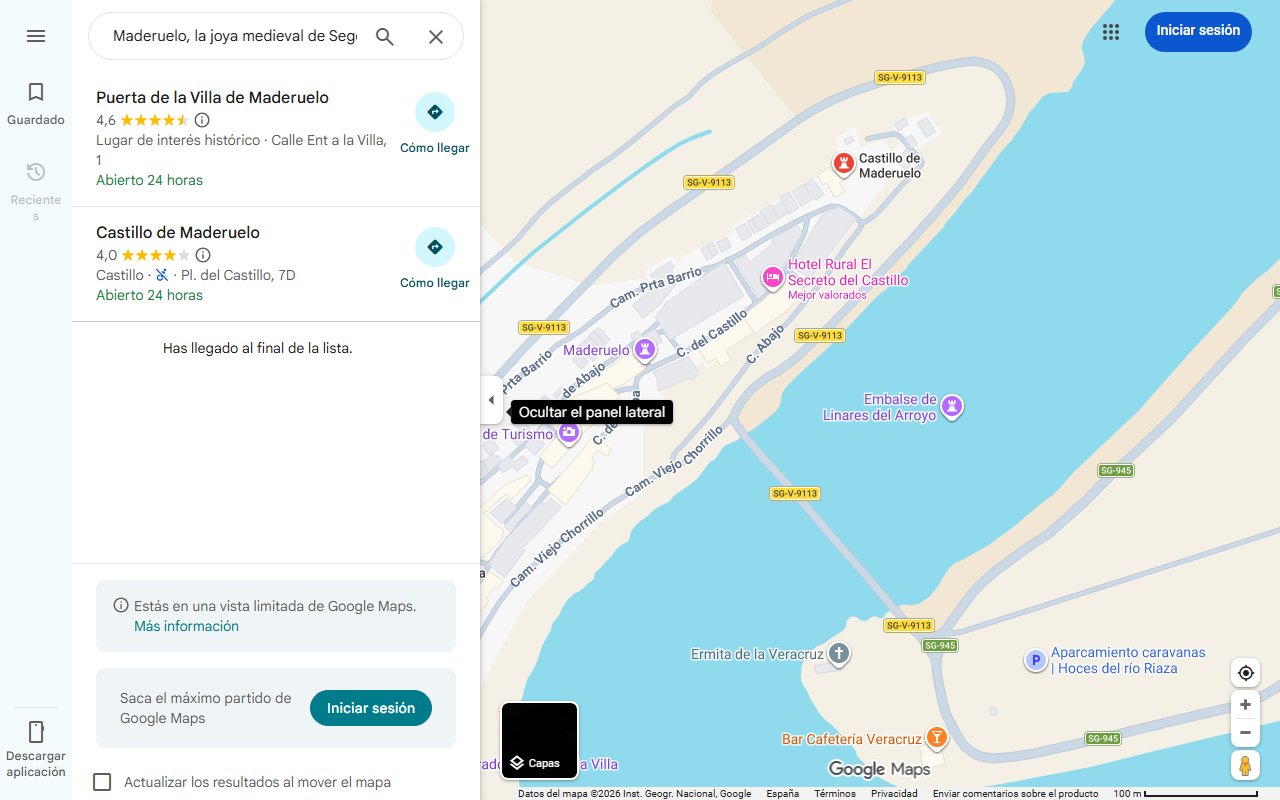Image resolution: width=1280 pixels, height=800 pixels.
Task: Get directions to Puerta de la Villa
Action: [x=435, y=124]
